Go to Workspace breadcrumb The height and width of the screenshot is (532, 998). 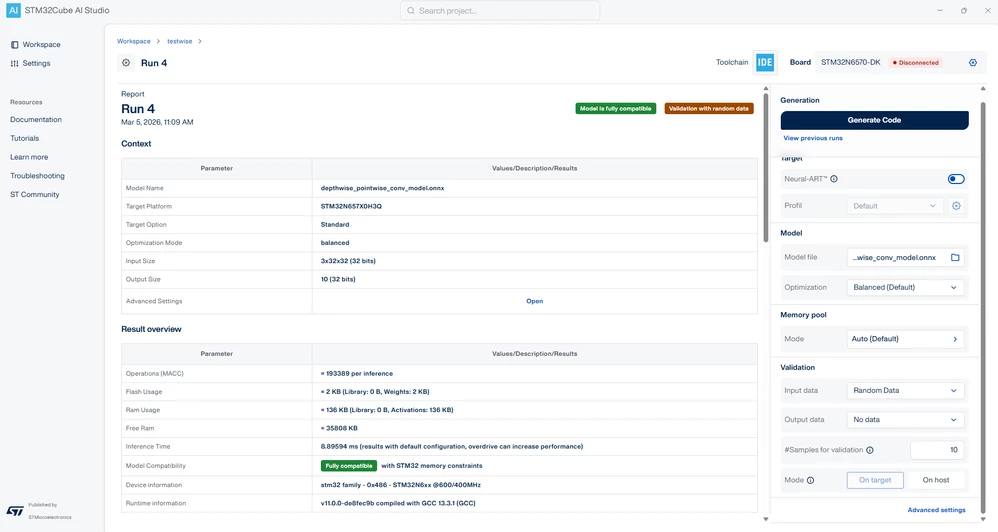tap(134, 41)
